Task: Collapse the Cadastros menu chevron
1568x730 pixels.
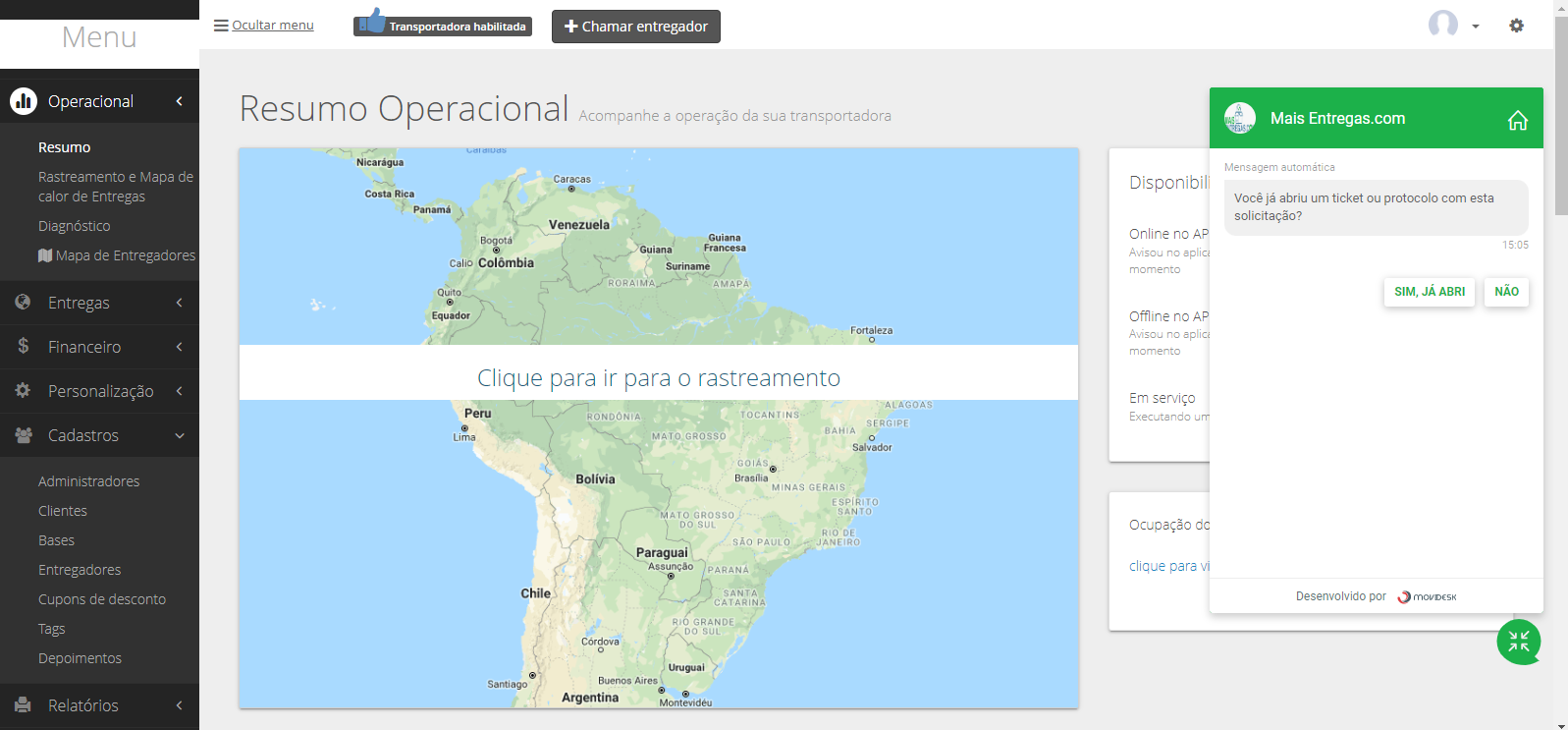Action: coord(180,435)
